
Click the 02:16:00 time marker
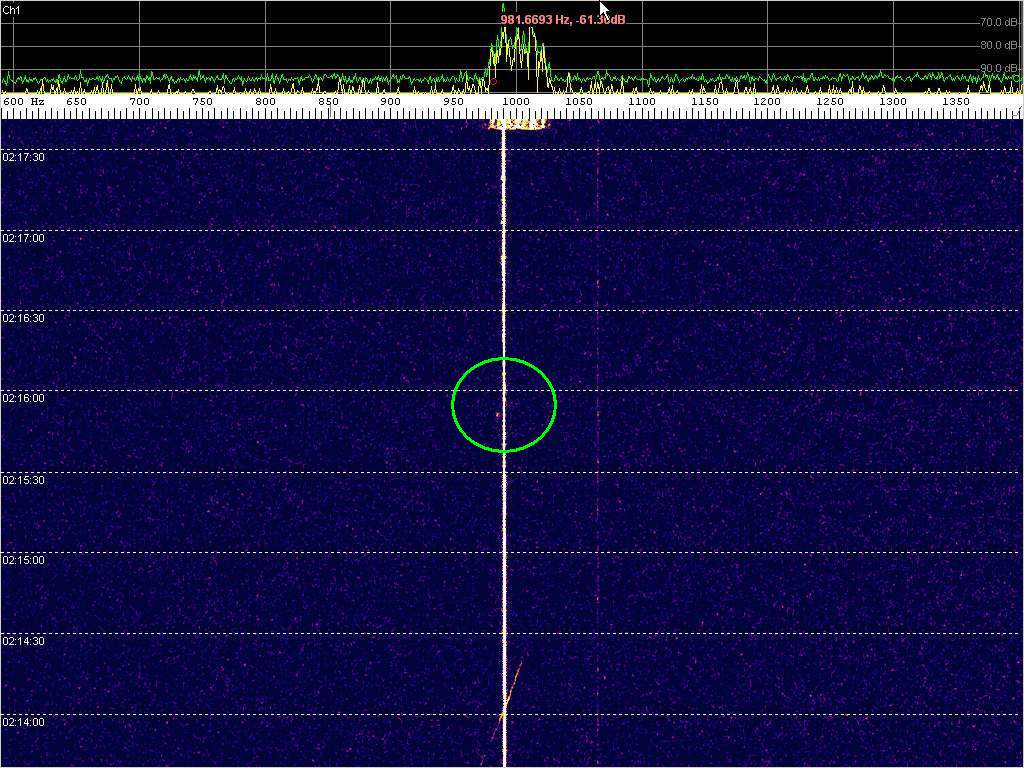(x=23, y=398)
